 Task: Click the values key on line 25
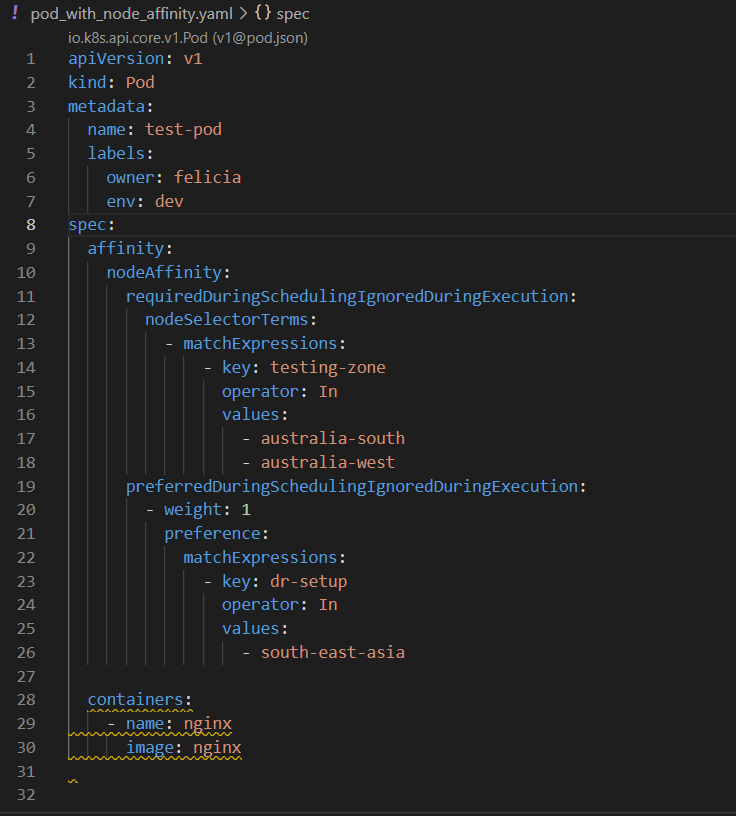point(251,629)
